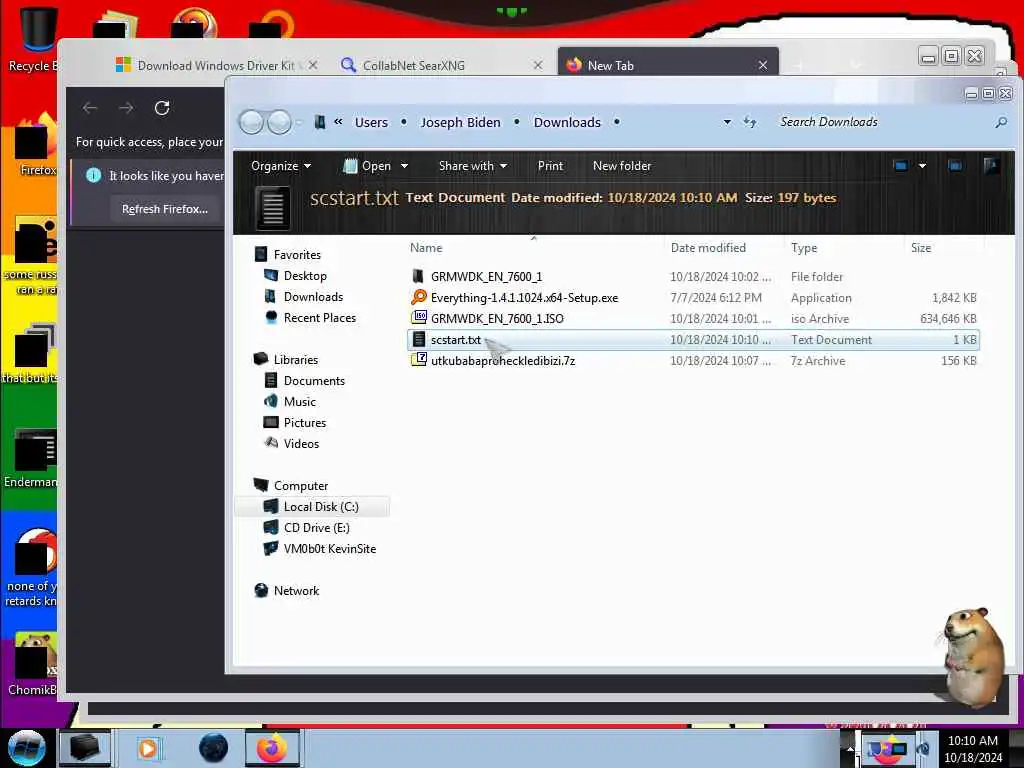Click the globe icon on taskbar
Image resolution: width=1024 pixels, height=768 pixels.
213,748
